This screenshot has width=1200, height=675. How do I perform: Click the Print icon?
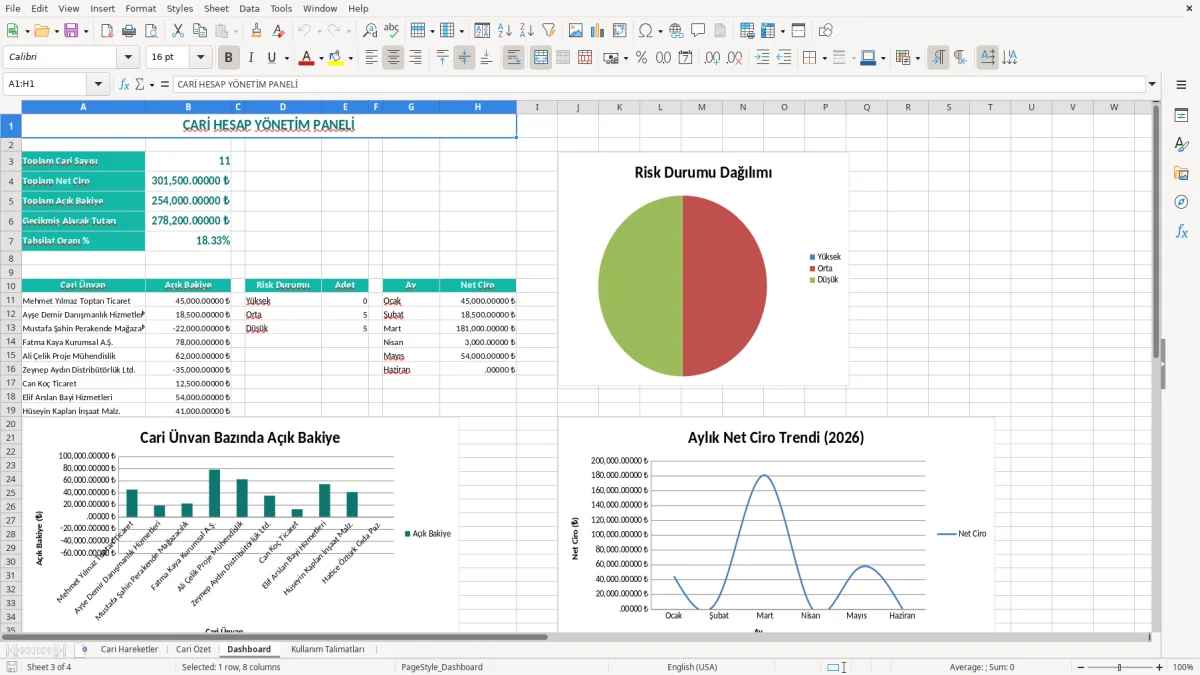[130, 31]
